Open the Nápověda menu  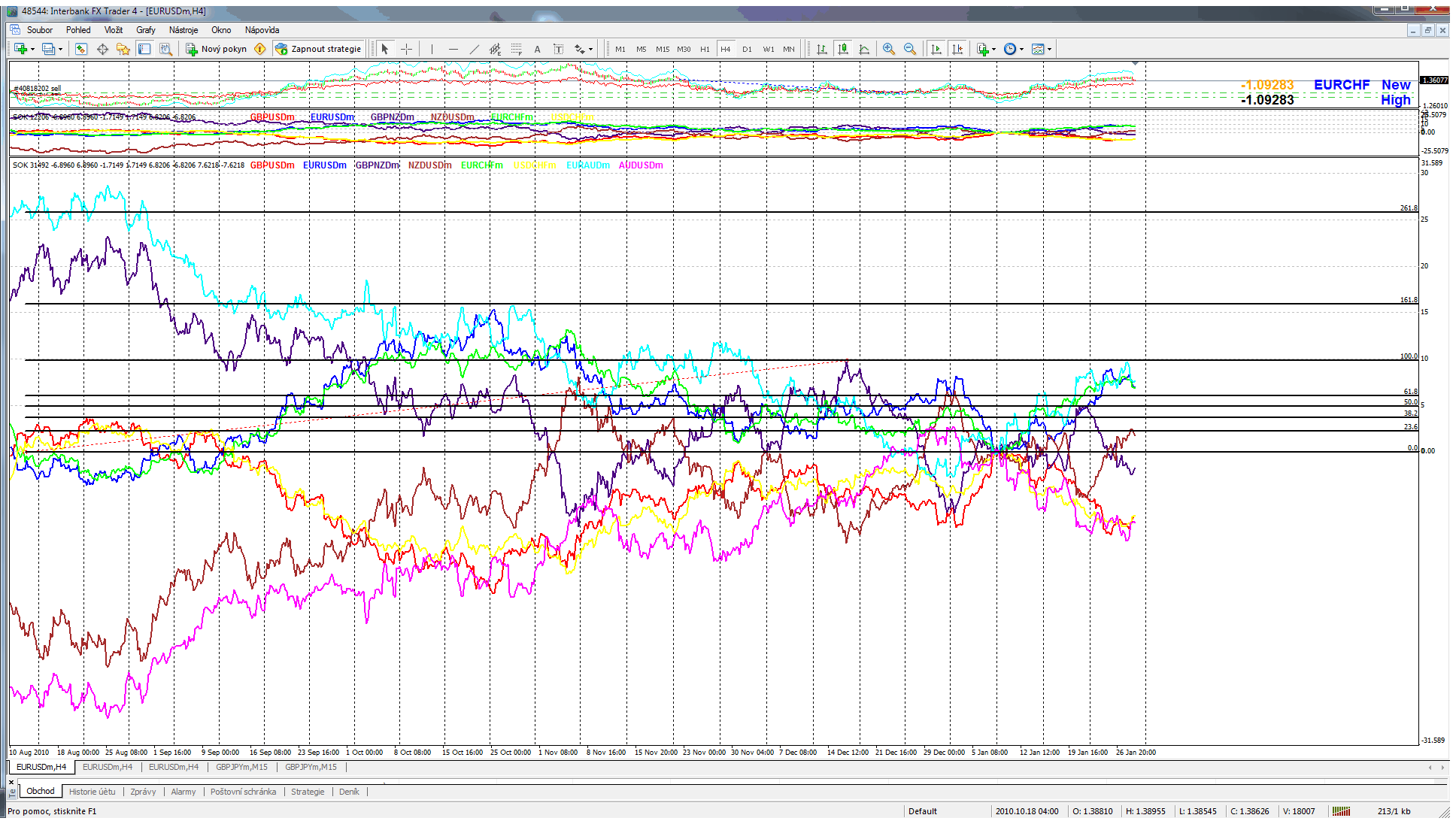tap(262, 30)
